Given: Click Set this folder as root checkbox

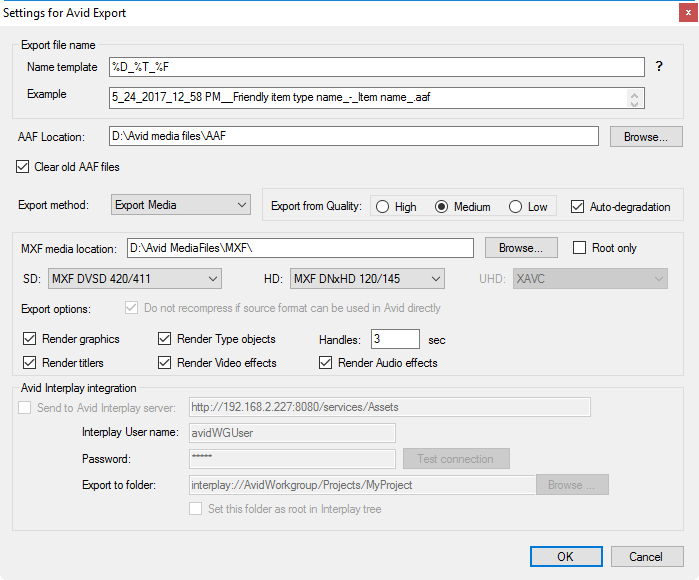Looking at the screenshot, I should 195,509.
